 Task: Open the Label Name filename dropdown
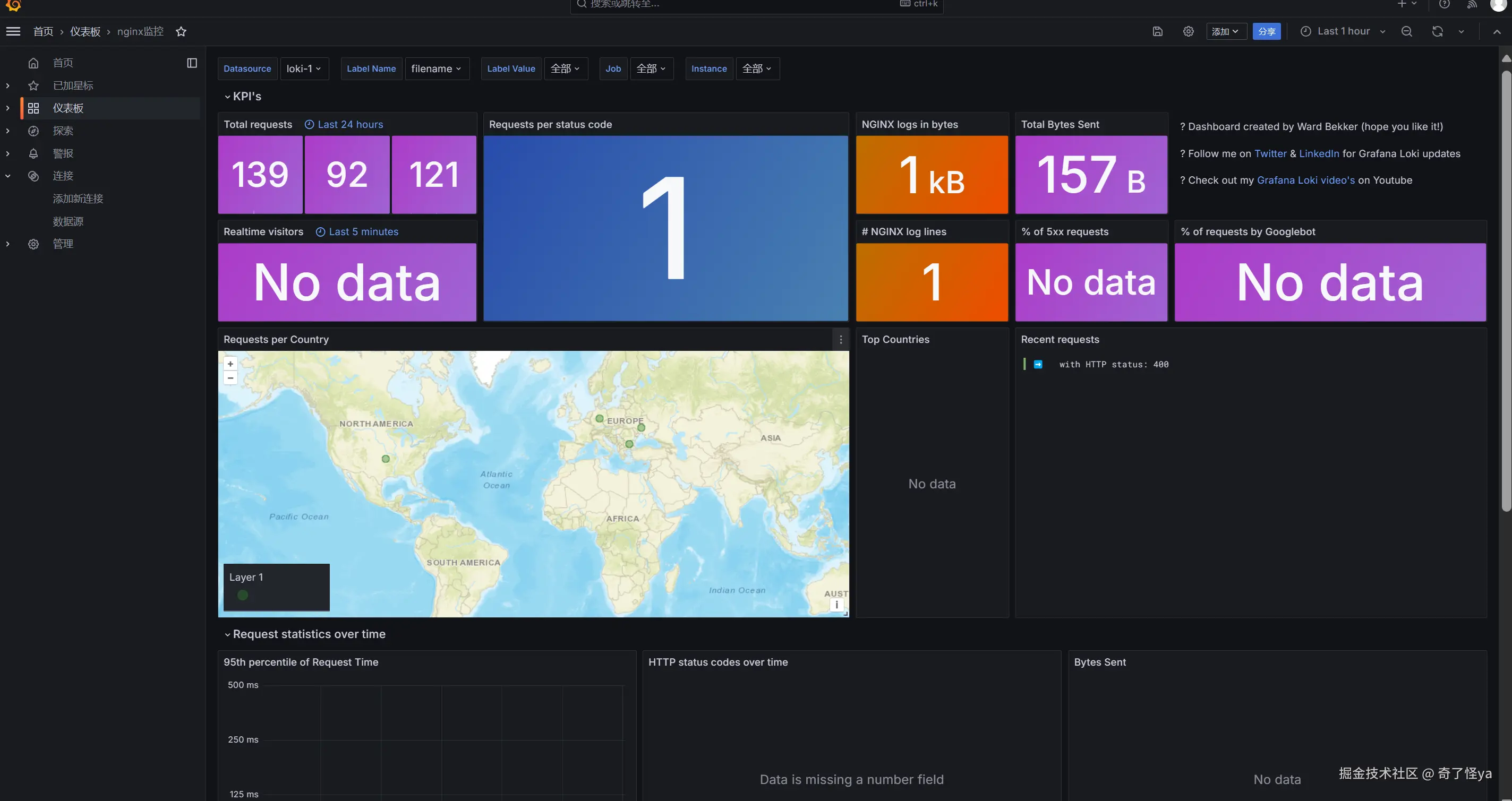tap(436, 68)
